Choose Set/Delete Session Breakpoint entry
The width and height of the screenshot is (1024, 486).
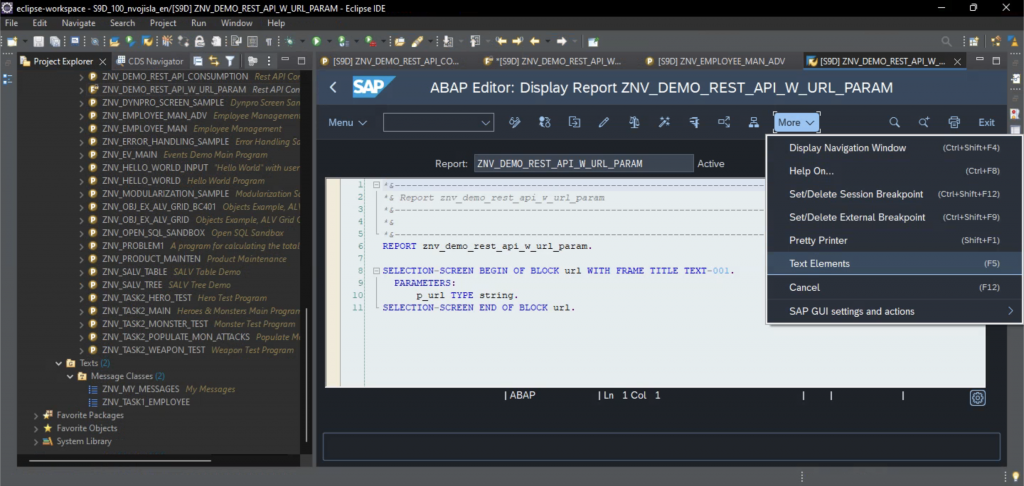coord(894,194)
